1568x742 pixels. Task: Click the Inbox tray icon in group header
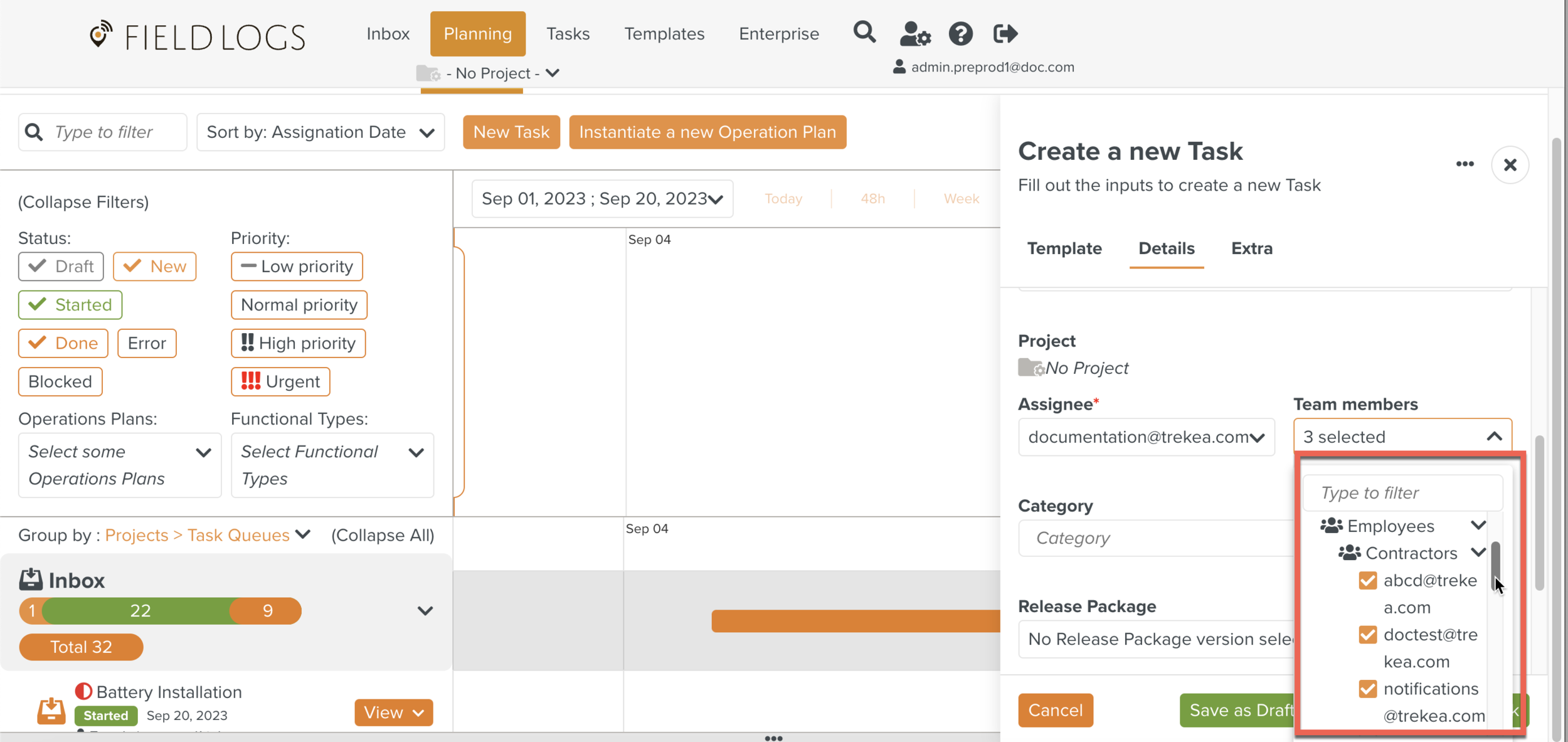click(x=30, y=580)
